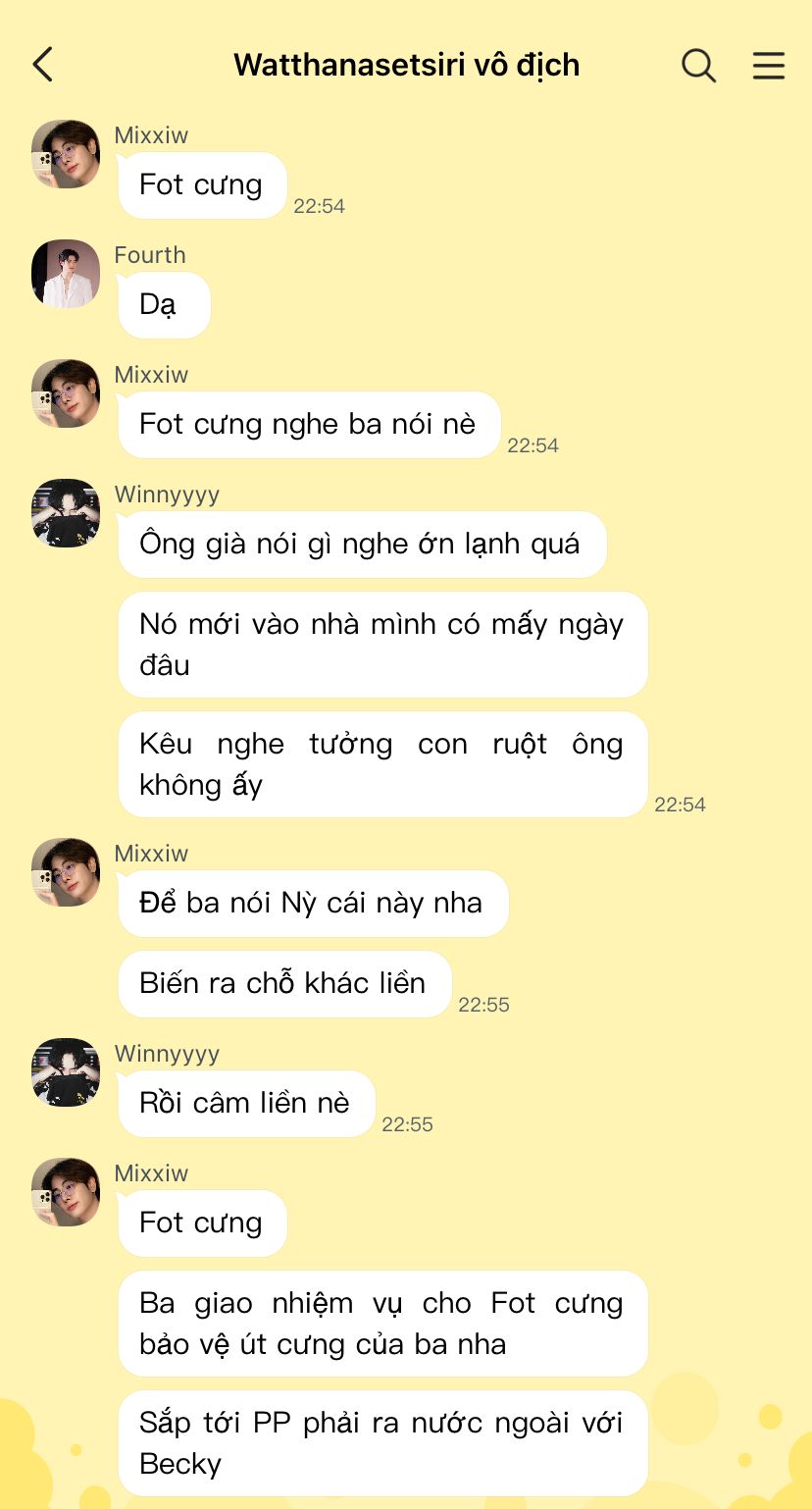812x1509 pixels.
Task: Open Fourth's profile avatar
Action: (66, 274)
